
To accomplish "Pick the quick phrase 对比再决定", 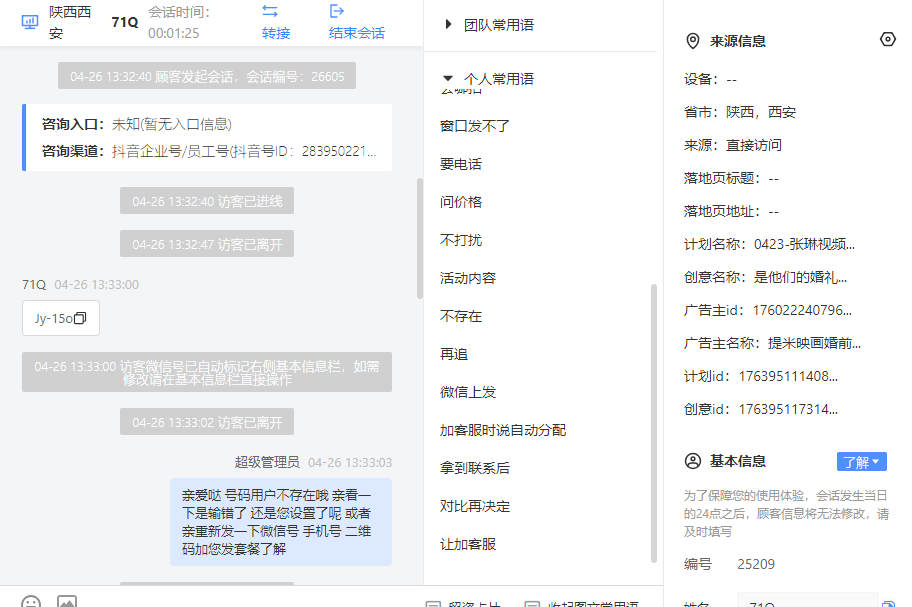I will click(475, 506).
